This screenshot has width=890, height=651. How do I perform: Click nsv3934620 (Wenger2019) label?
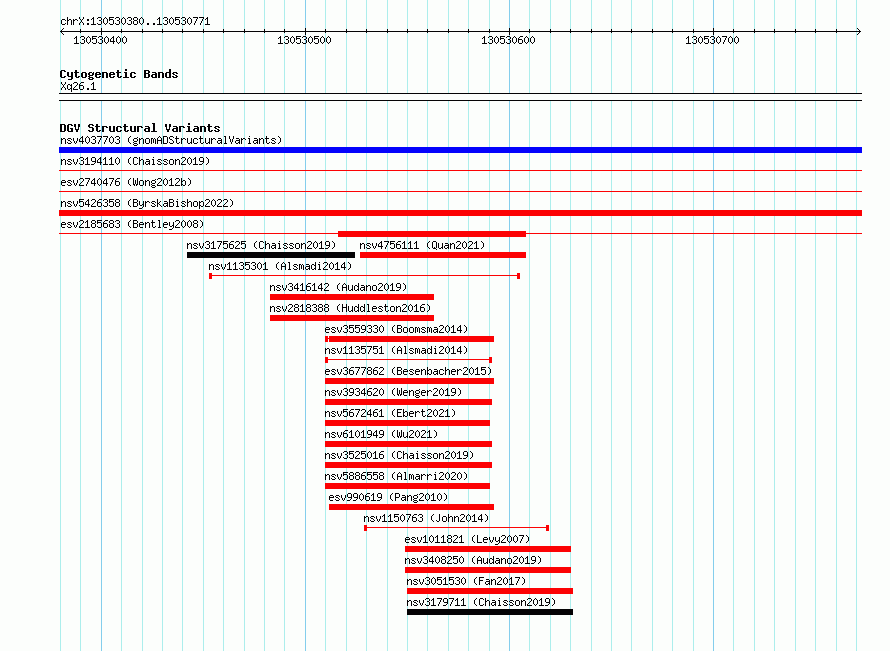393,392
